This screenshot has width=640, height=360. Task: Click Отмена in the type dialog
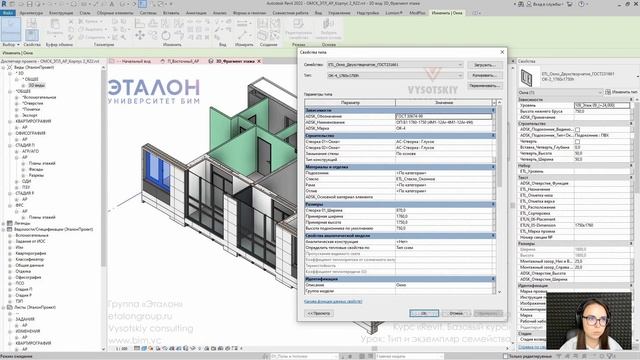pos(456,313)
